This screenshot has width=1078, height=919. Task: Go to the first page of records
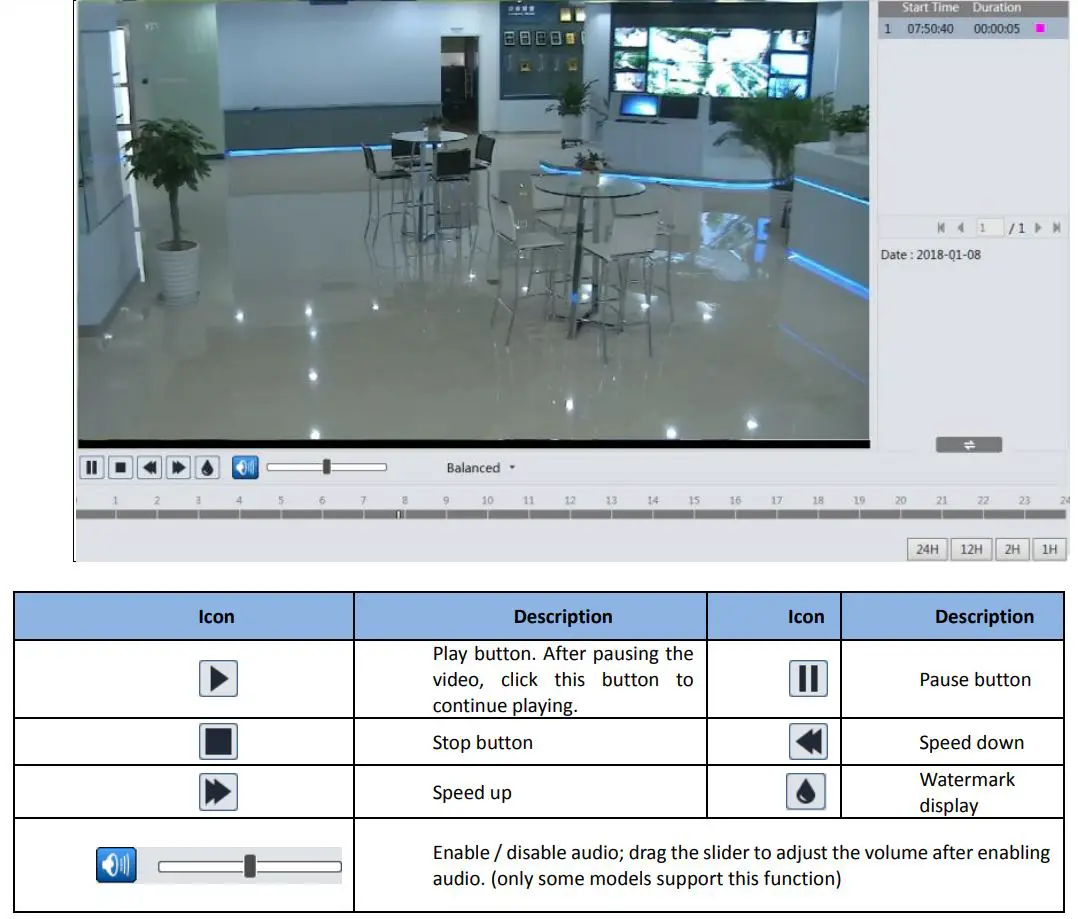pyautogui.click(x=941, y=227)
